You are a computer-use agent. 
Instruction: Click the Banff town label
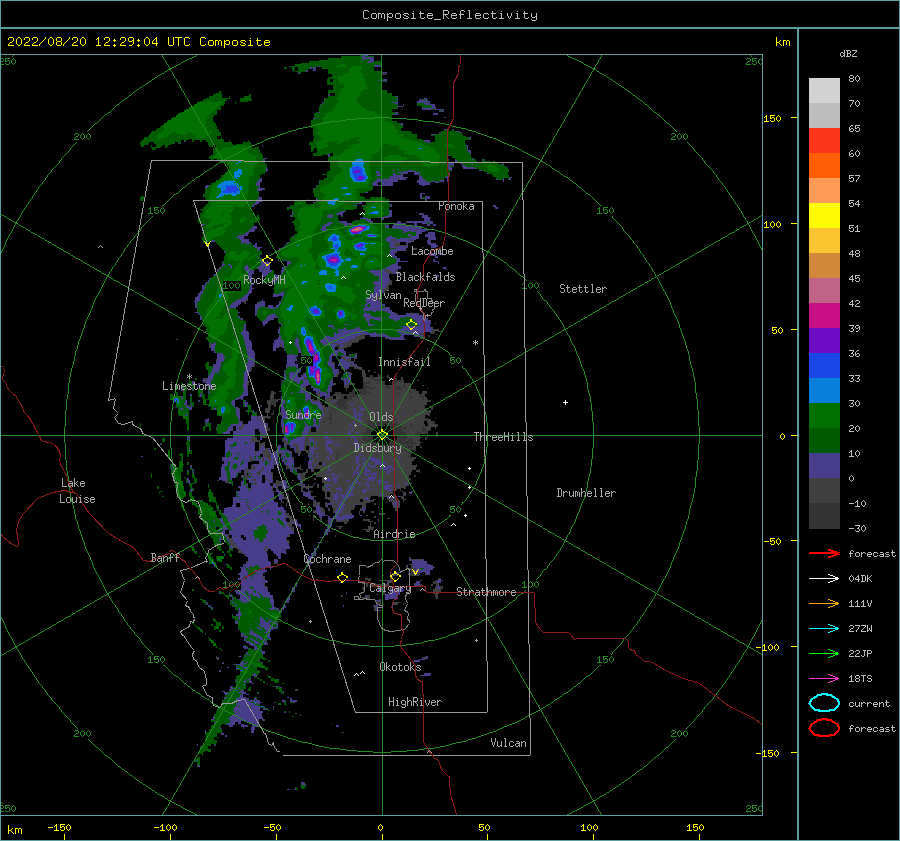tap(165, 557)
